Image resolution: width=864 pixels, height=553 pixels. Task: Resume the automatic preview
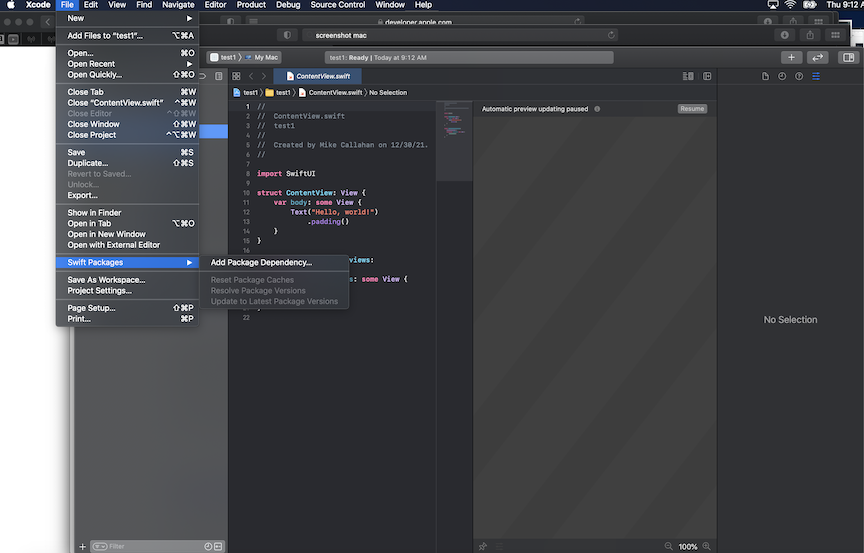tap(692, 109)
